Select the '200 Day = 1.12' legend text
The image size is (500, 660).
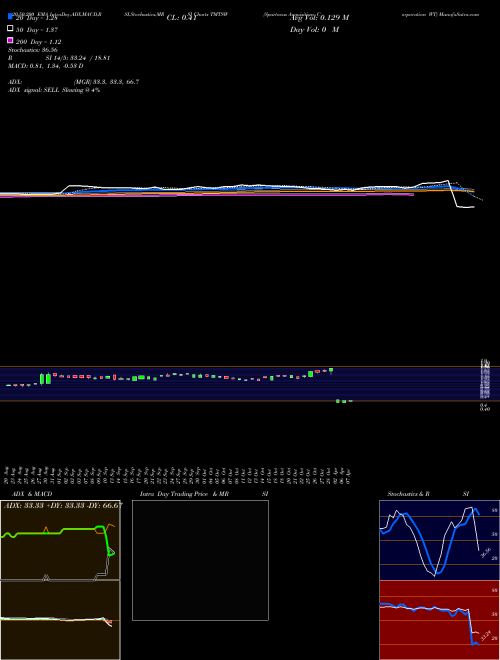click(39, 42)
